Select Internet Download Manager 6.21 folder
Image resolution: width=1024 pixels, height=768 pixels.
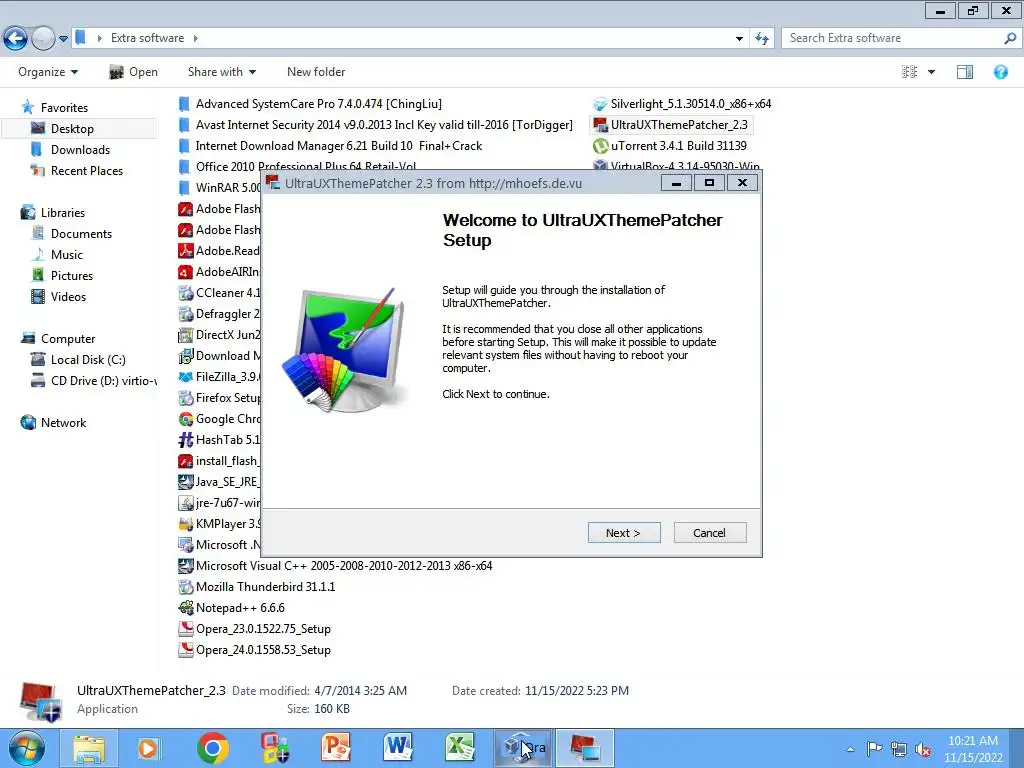338,146
